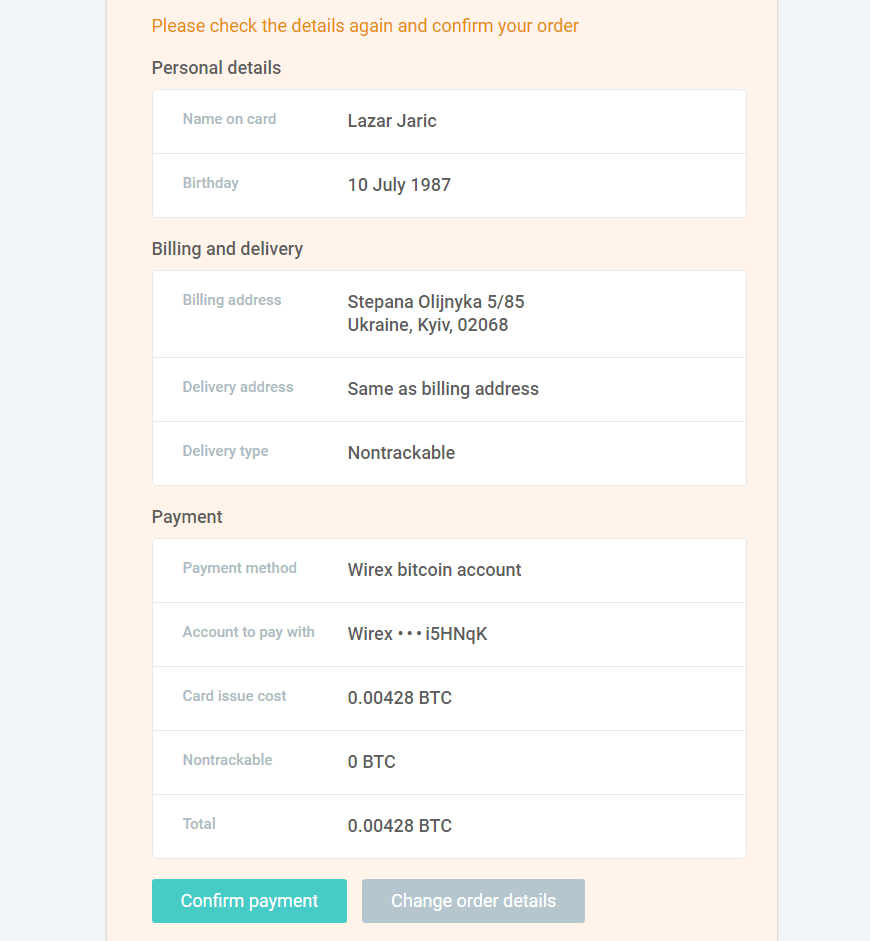Click the Delivery address label
This screenshot has width=870, height=941.
tap(238, 387)
